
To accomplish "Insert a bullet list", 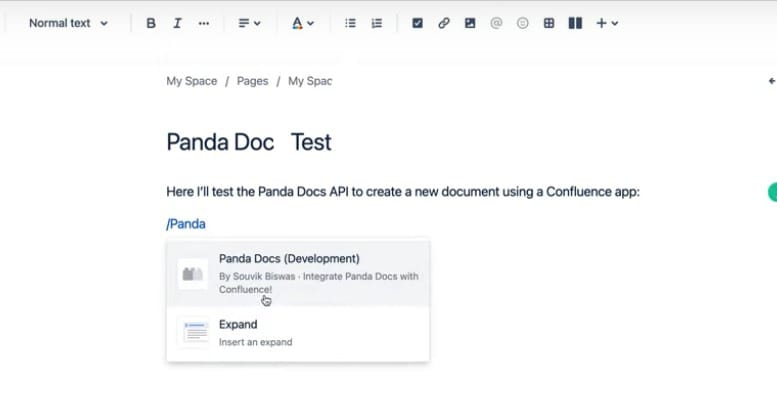I will 350,23.
